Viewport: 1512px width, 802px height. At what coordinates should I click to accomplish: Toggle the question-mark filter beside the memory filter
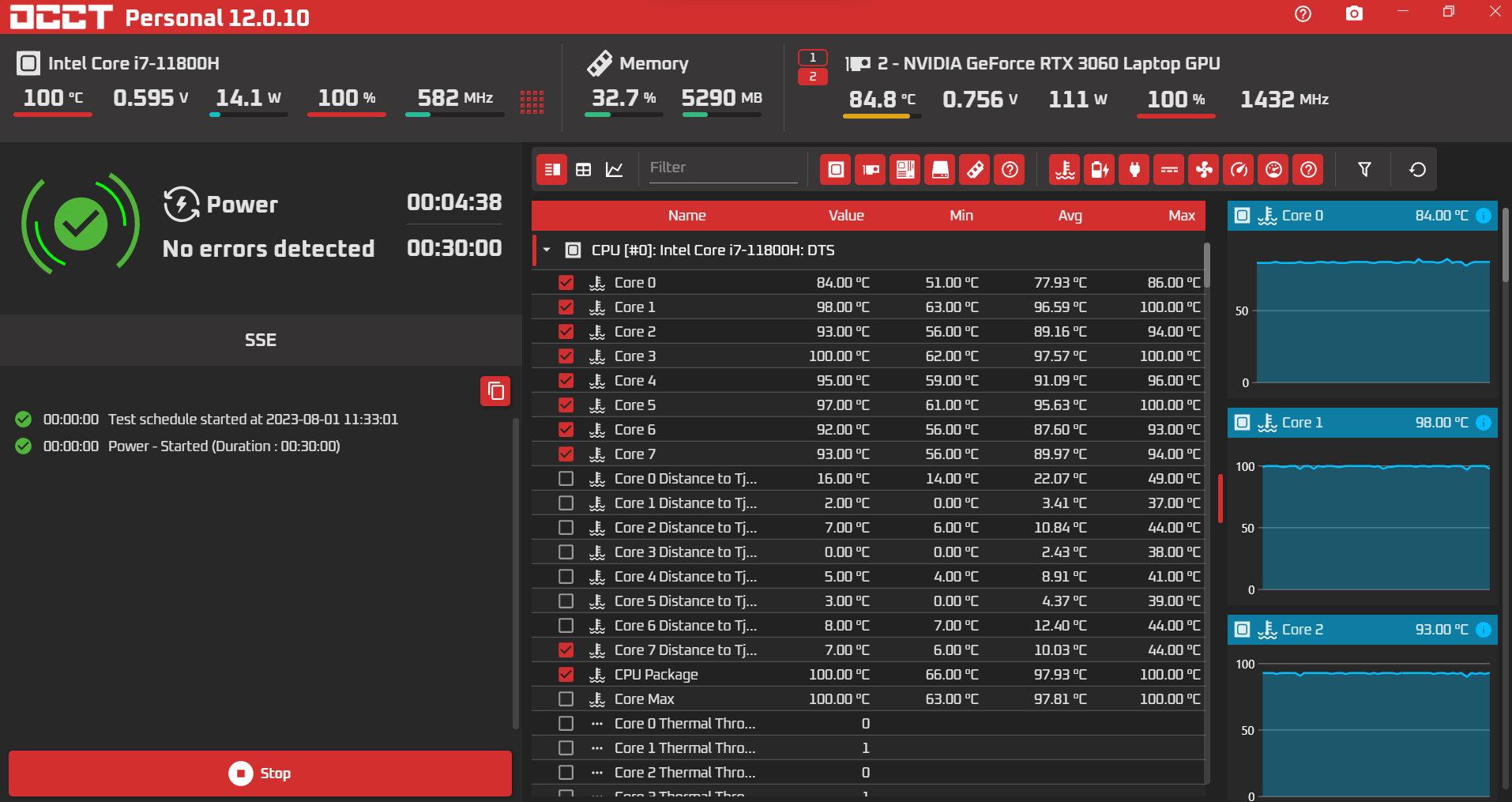point(1010,169)
